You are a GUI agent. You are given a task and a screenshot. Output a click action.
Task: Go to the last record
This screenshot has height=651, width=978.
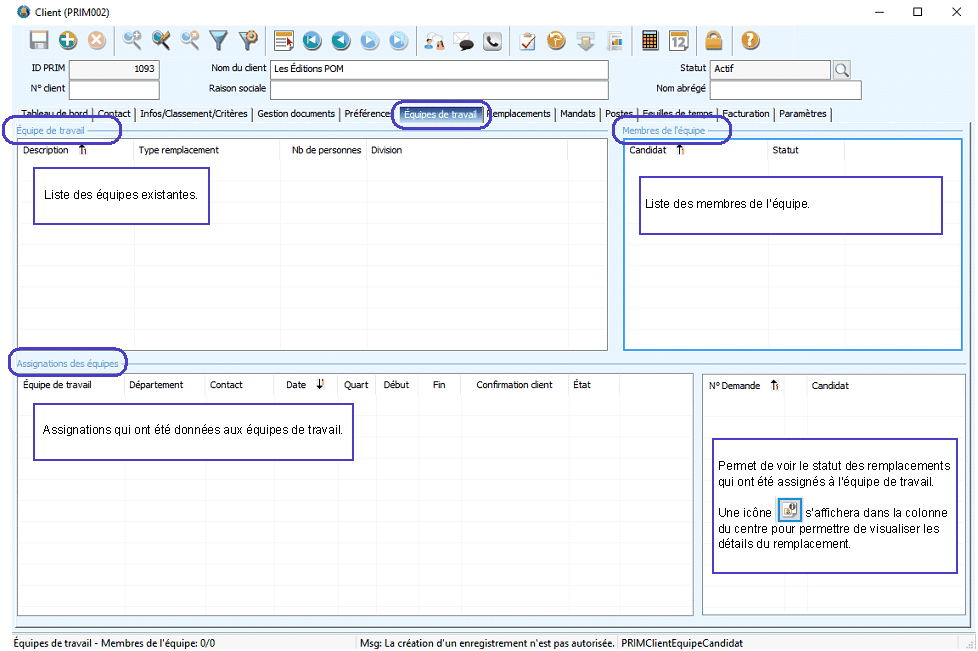point(398,41)
